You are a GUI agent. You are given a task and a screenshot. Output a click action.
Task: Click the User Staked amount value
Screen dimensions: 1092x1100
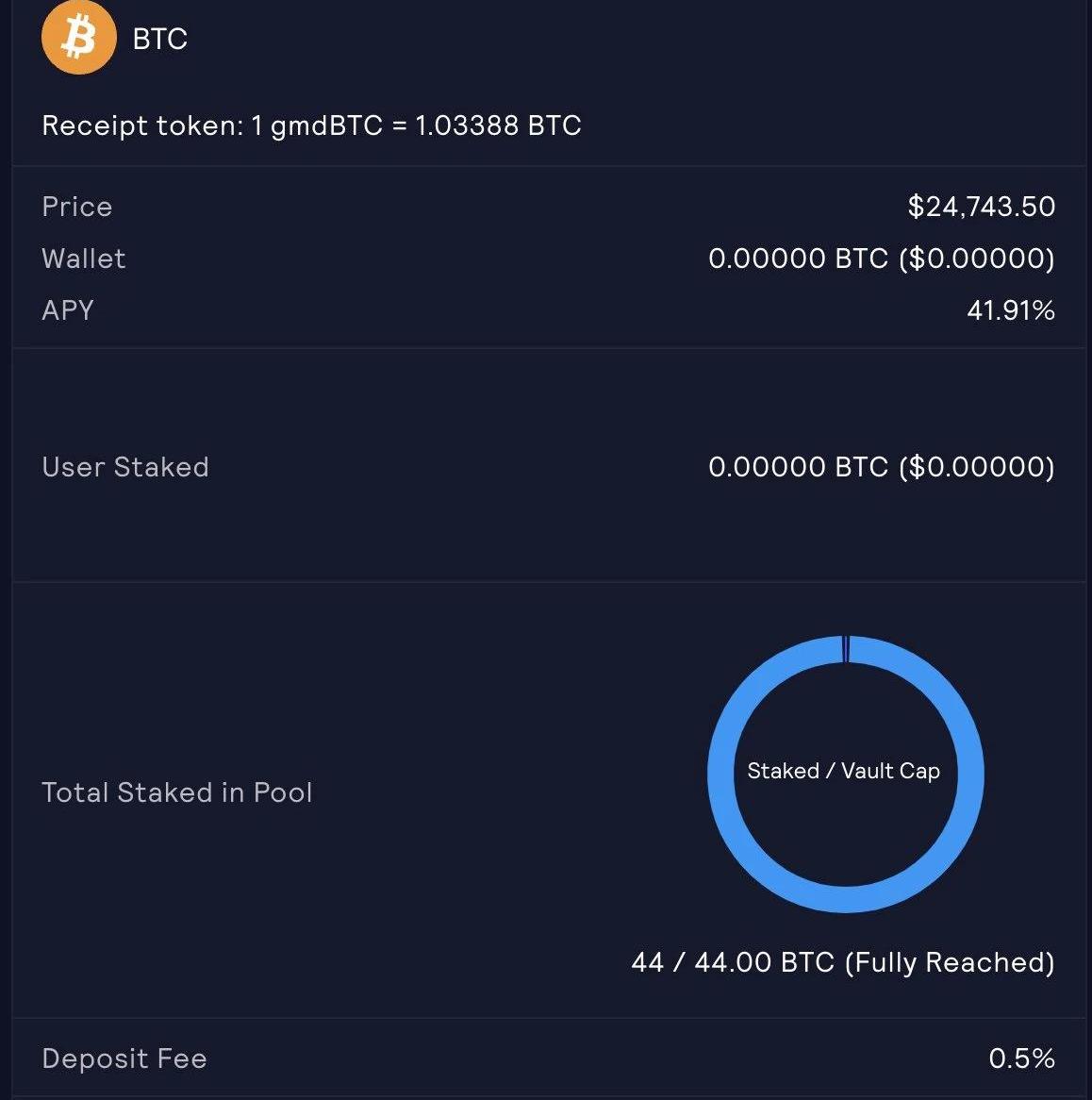click(881, 467)
